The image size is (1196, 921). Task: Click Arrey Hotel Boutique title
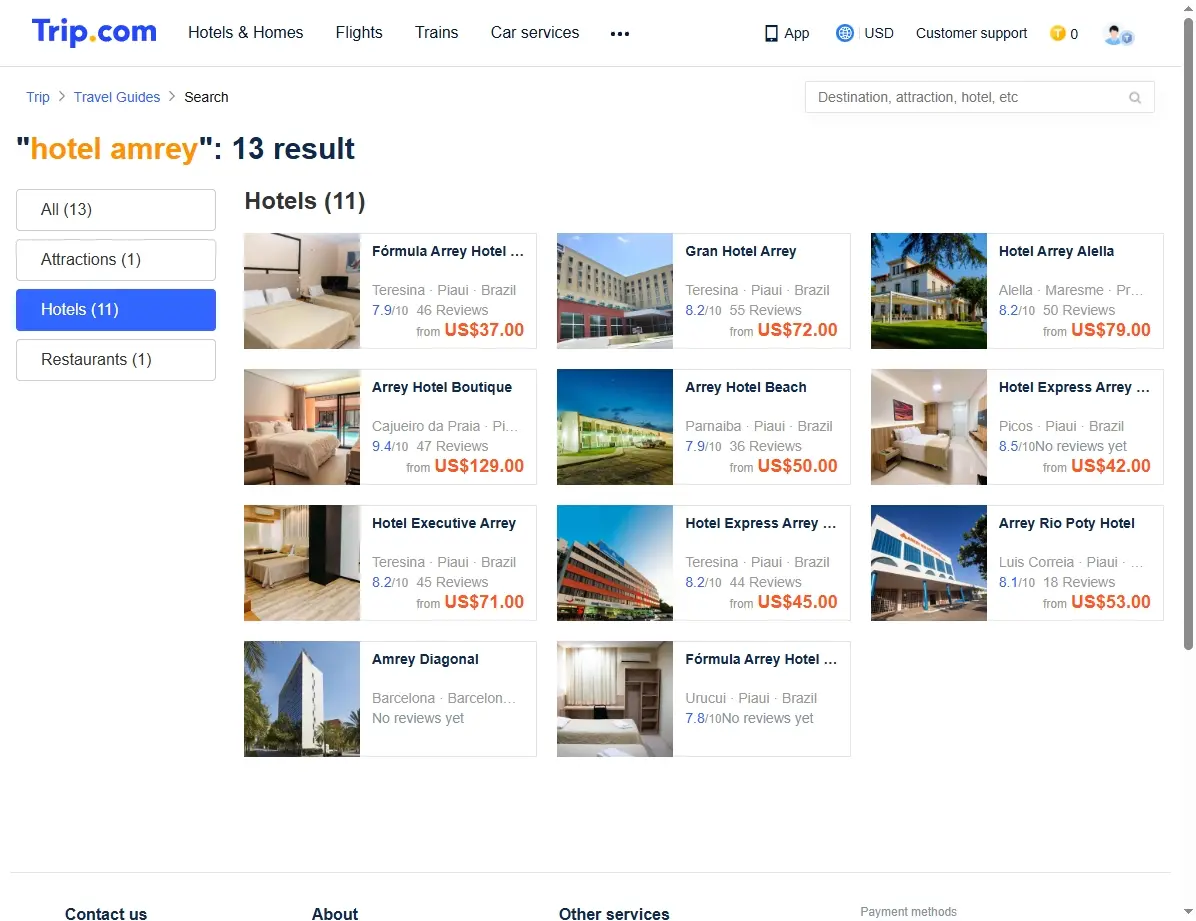pyautogui.click(x=442, y=387)
